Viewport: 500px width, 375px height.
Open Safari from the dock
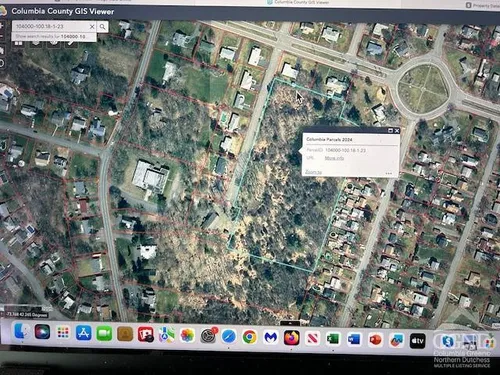[229, 336]
